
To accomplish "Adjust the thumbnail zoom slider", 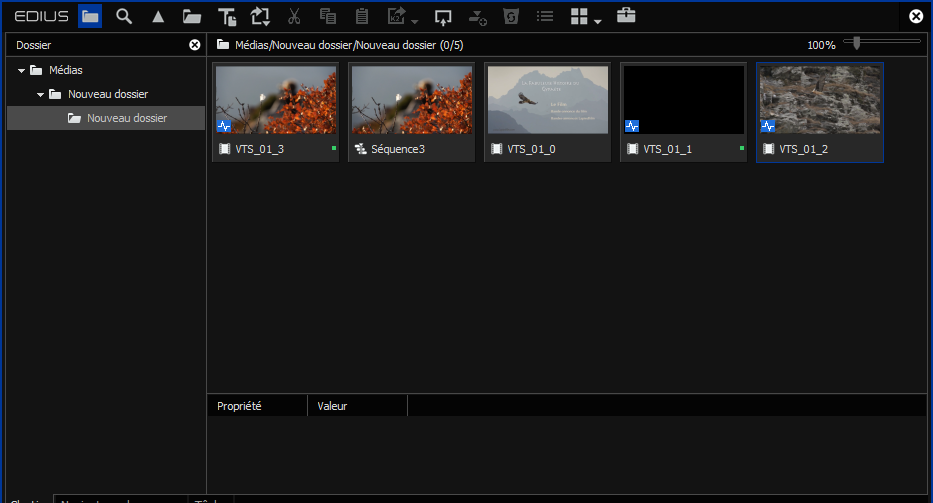I will 857,42.
